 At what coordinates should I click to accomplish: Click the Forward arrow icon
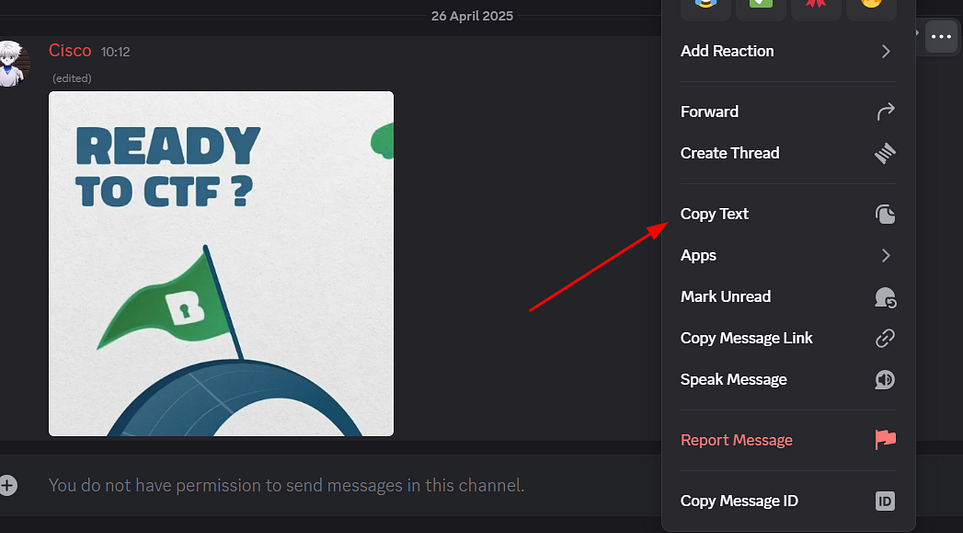[885, 112]
